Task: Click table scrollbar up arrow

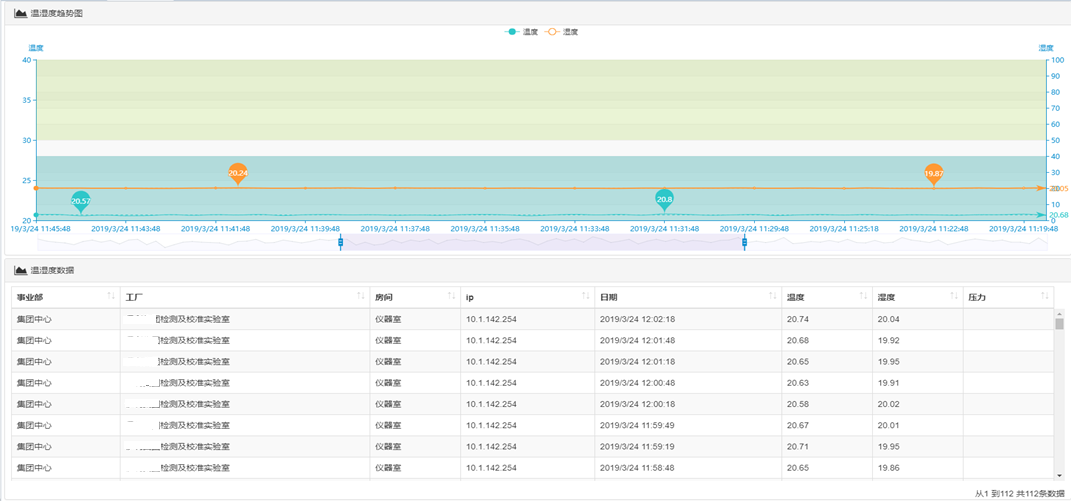Action: 1060,314
